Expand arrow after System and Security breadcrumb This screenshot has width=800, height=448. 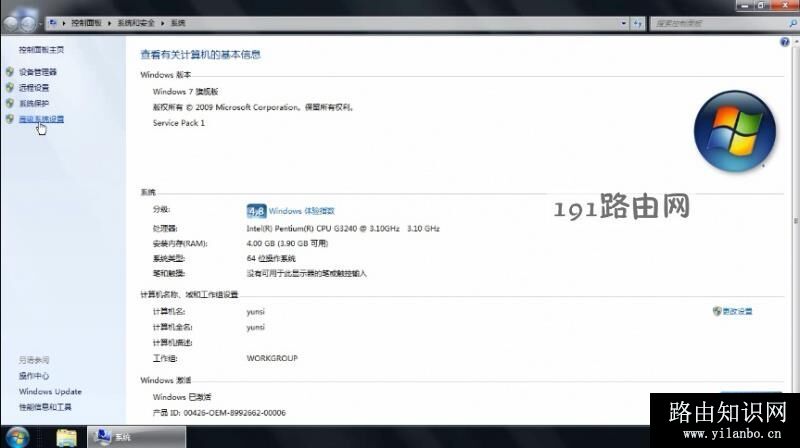click(162, 23)
